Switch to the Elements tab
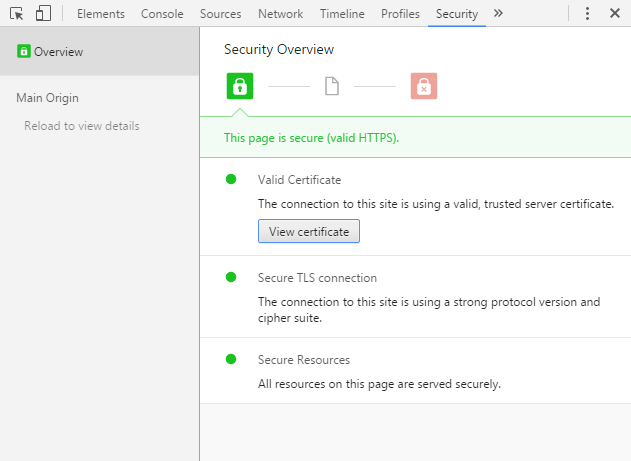This screenshot has width=631, height=461. click(x=101, y=14)
